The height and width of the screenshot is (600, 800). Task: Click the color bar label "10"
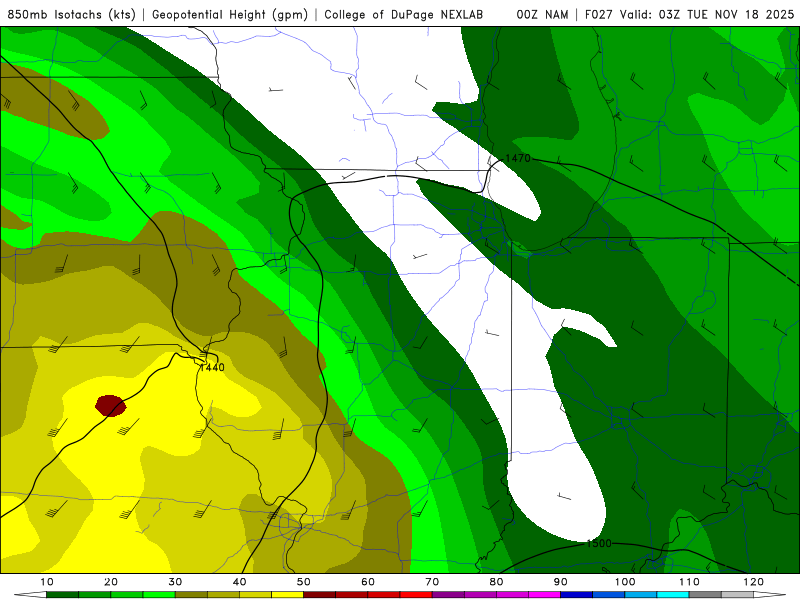[46, 582]
